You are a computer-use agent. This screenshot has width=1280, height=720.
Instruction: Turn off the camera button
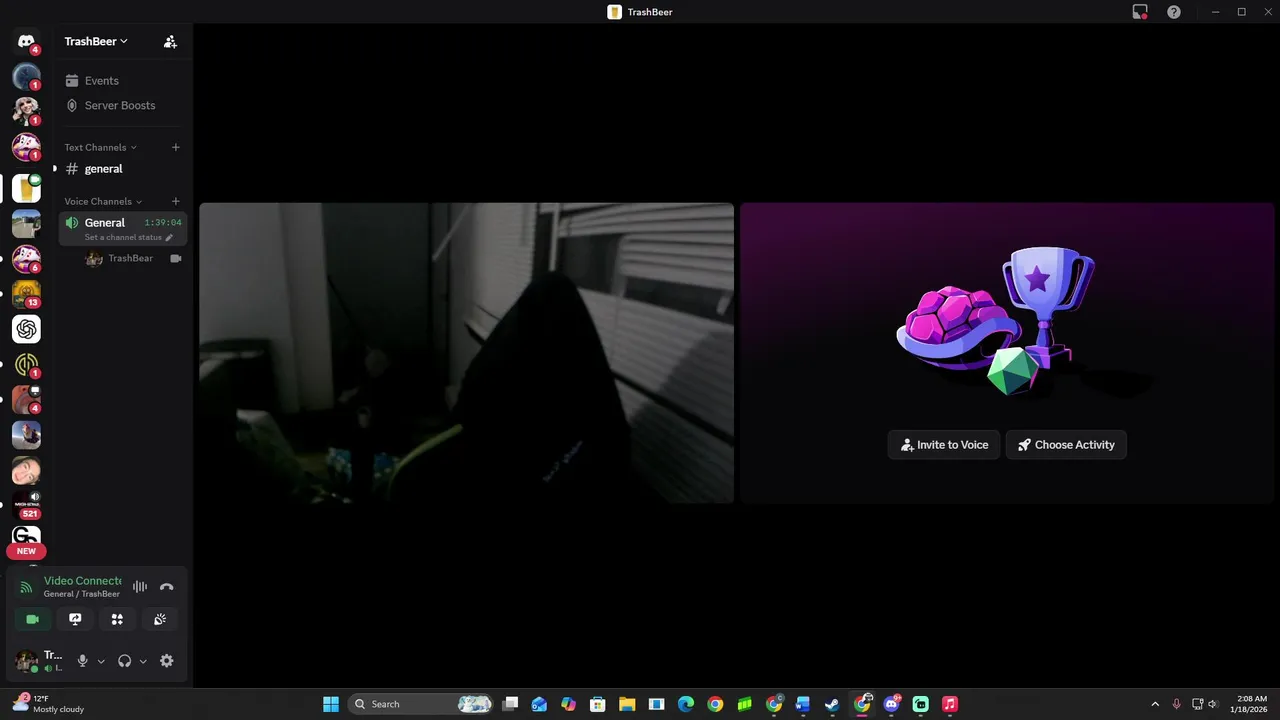point(32,620)
